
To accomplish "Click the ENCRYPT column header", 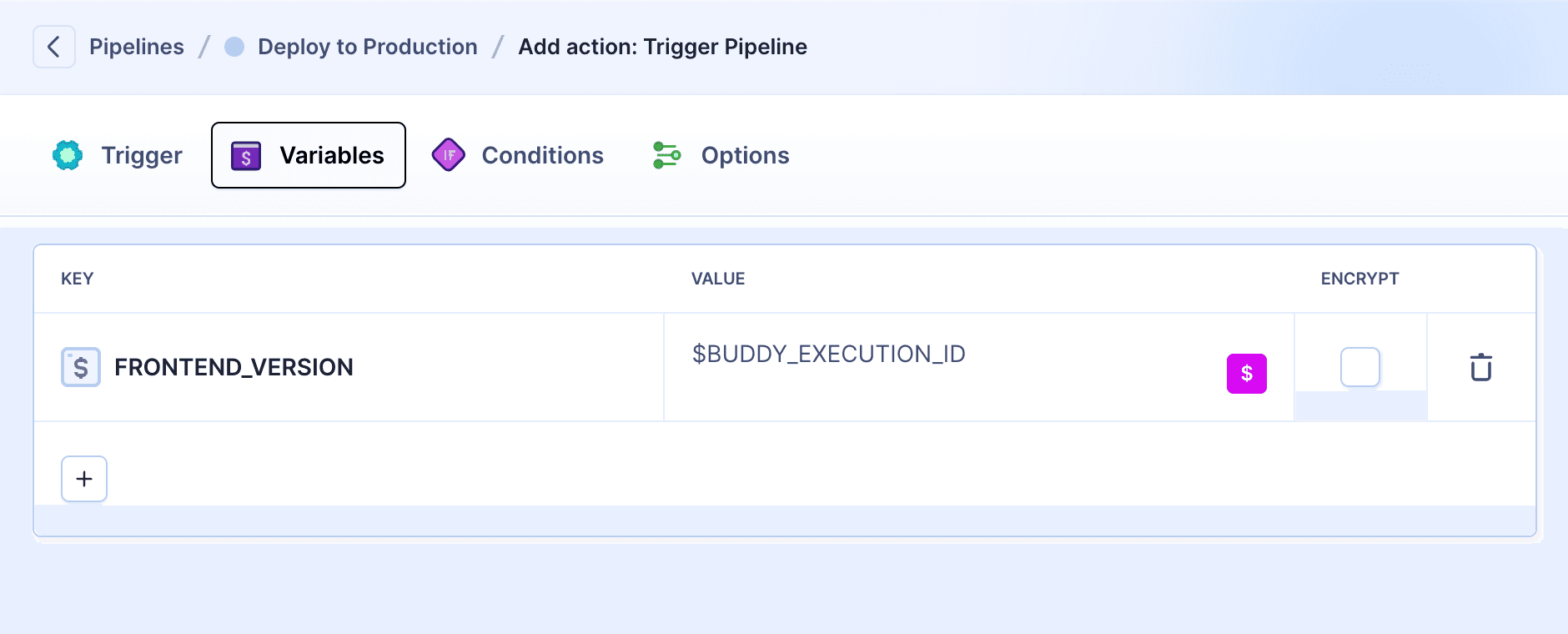I will coord(1359,279).
